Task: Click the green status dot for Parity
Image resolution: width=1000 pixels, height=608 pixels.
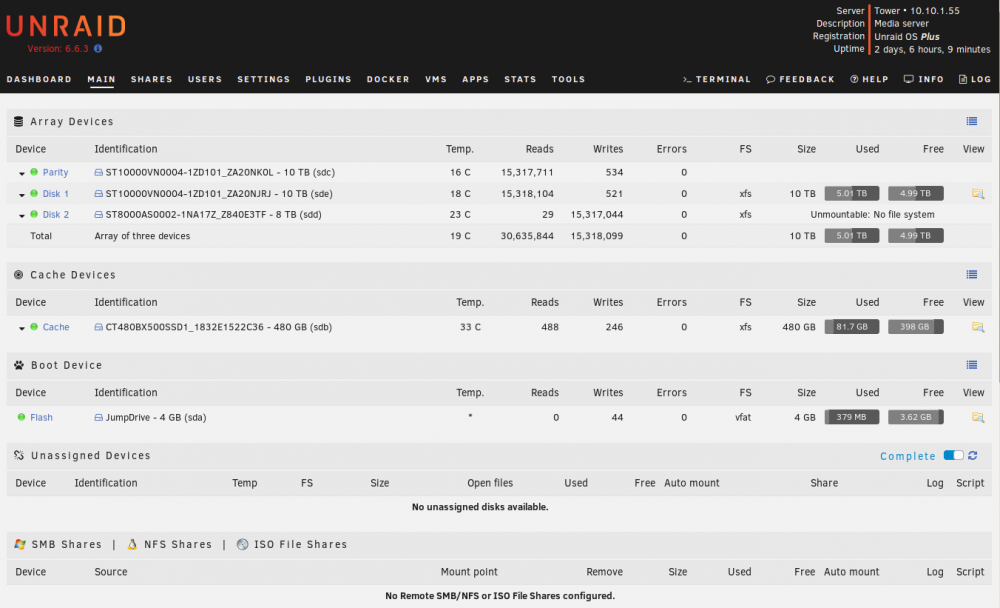Action: [34, 172]
